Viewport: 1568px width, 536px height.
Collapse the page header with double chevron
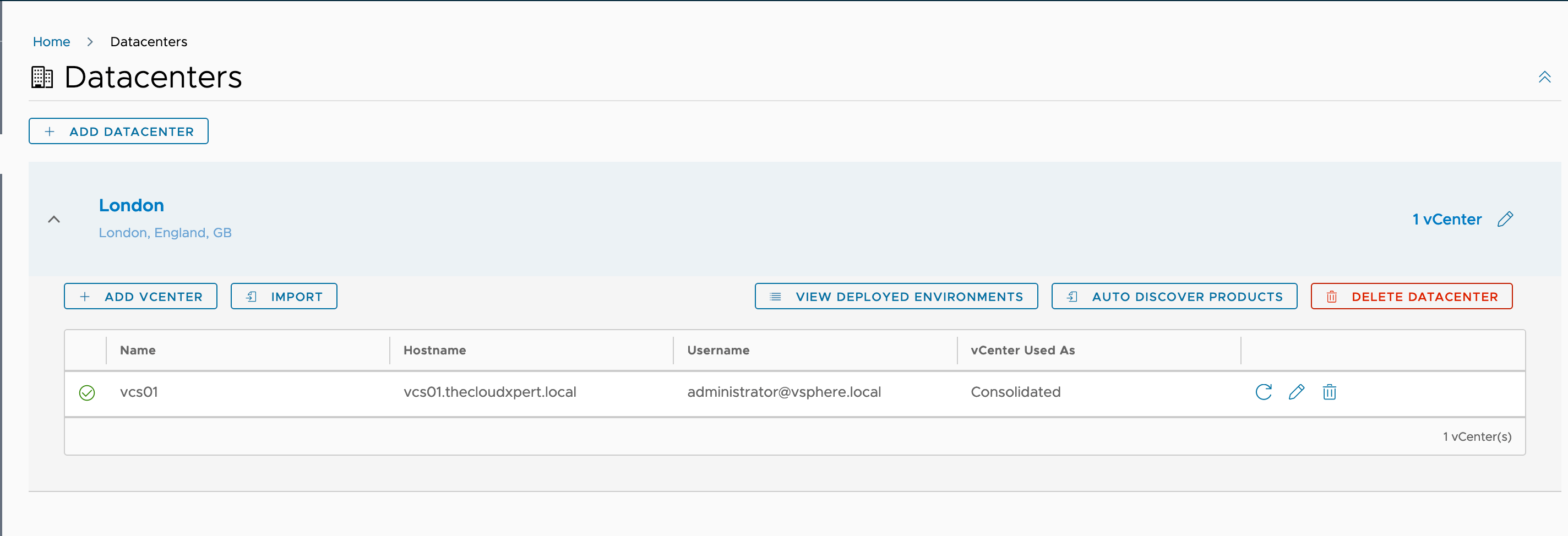(1544, 77)
